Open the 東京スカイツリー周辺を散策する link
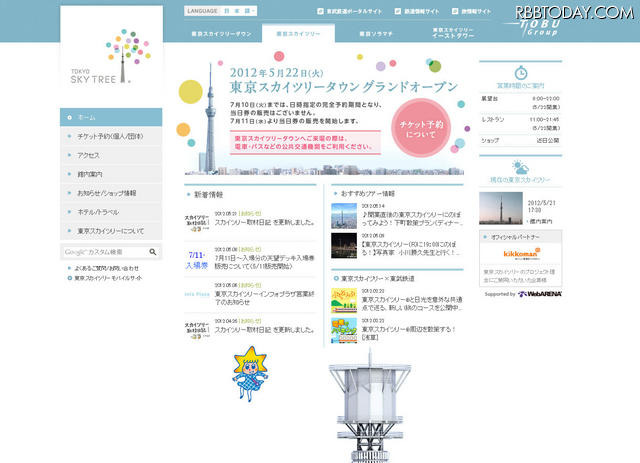 409,333
